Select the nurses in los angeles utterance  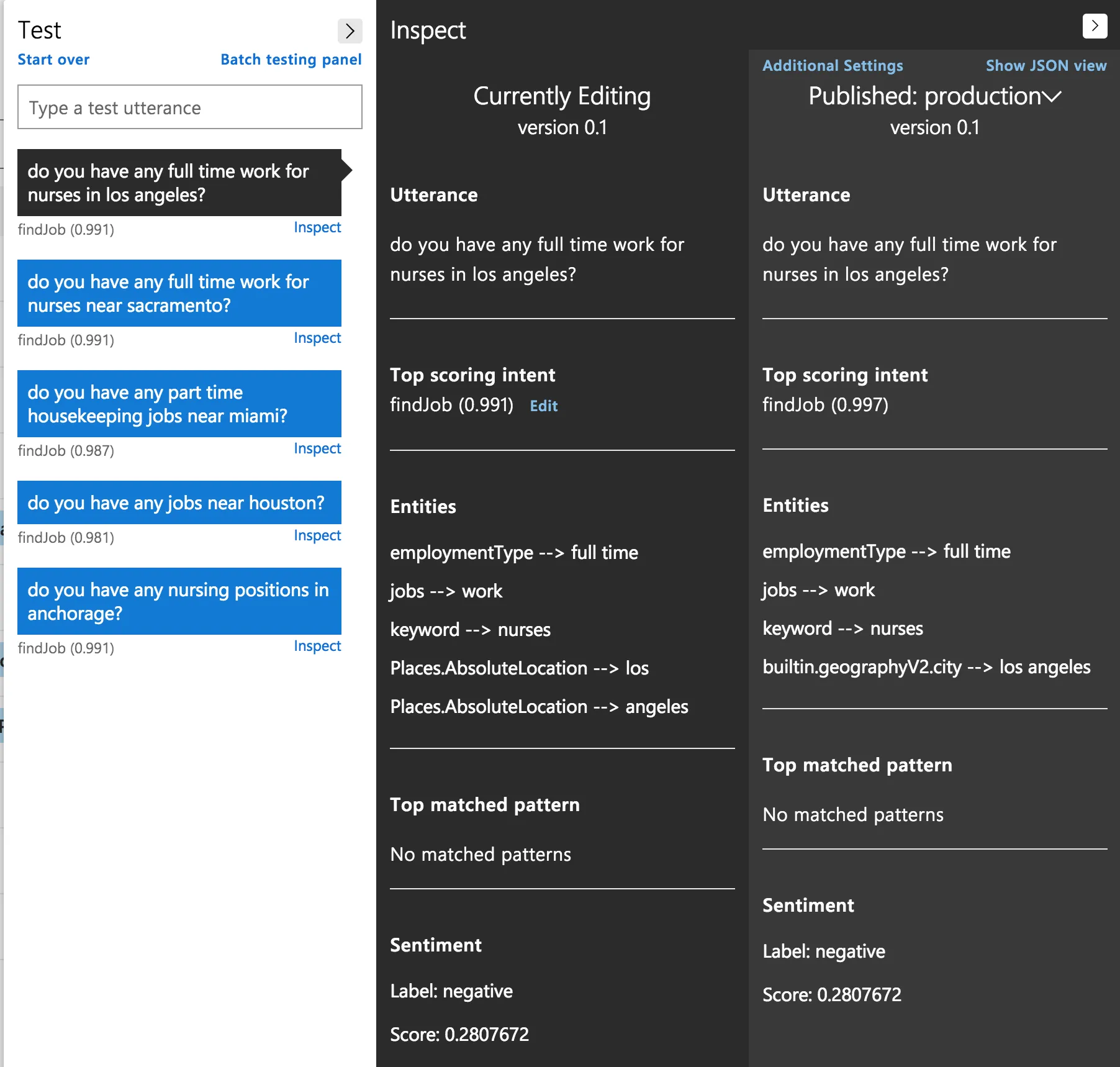click(x=179, y=183)
